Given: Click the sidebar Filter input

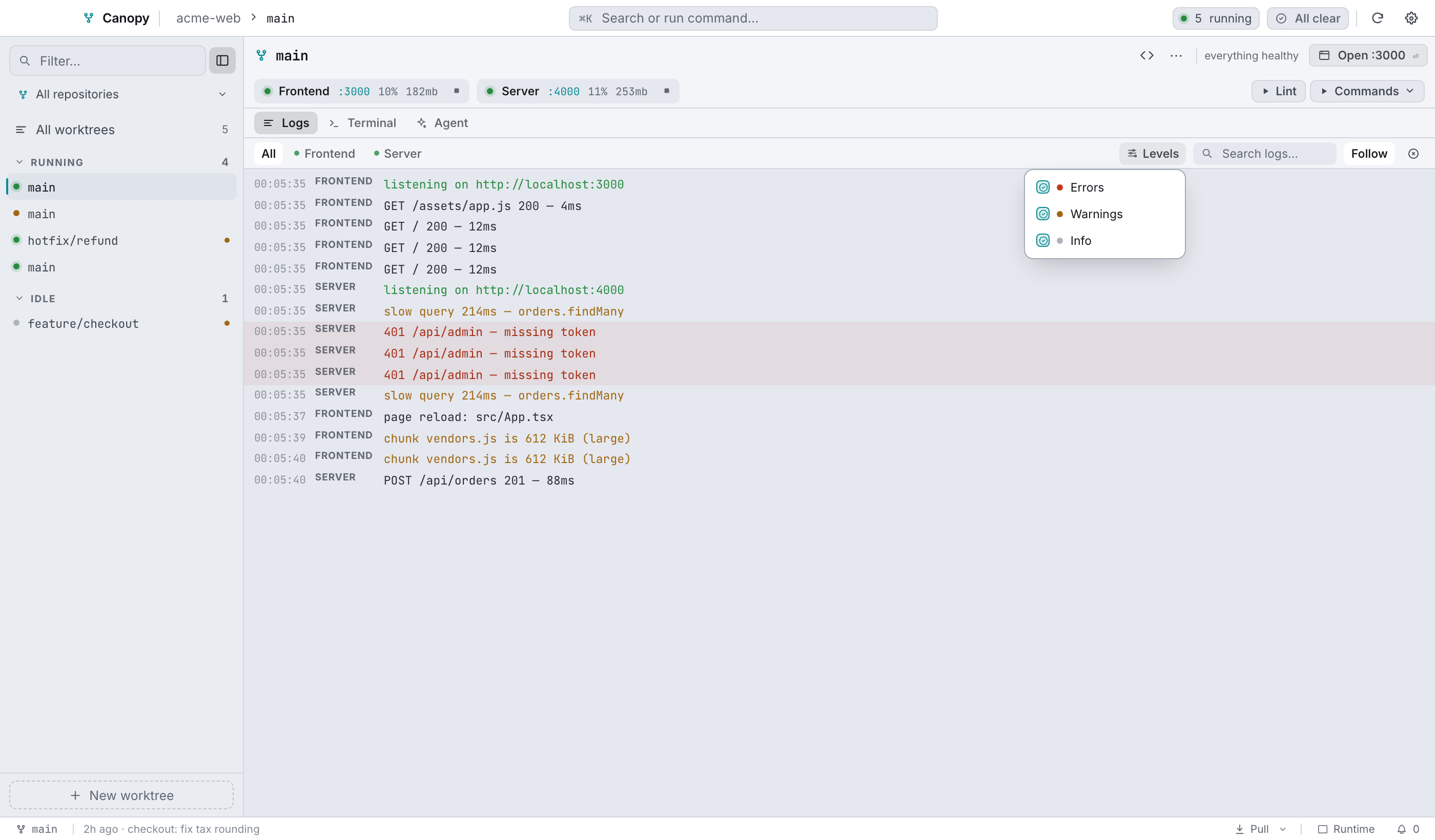Looking at the screenshot, I should pos(108,60).
